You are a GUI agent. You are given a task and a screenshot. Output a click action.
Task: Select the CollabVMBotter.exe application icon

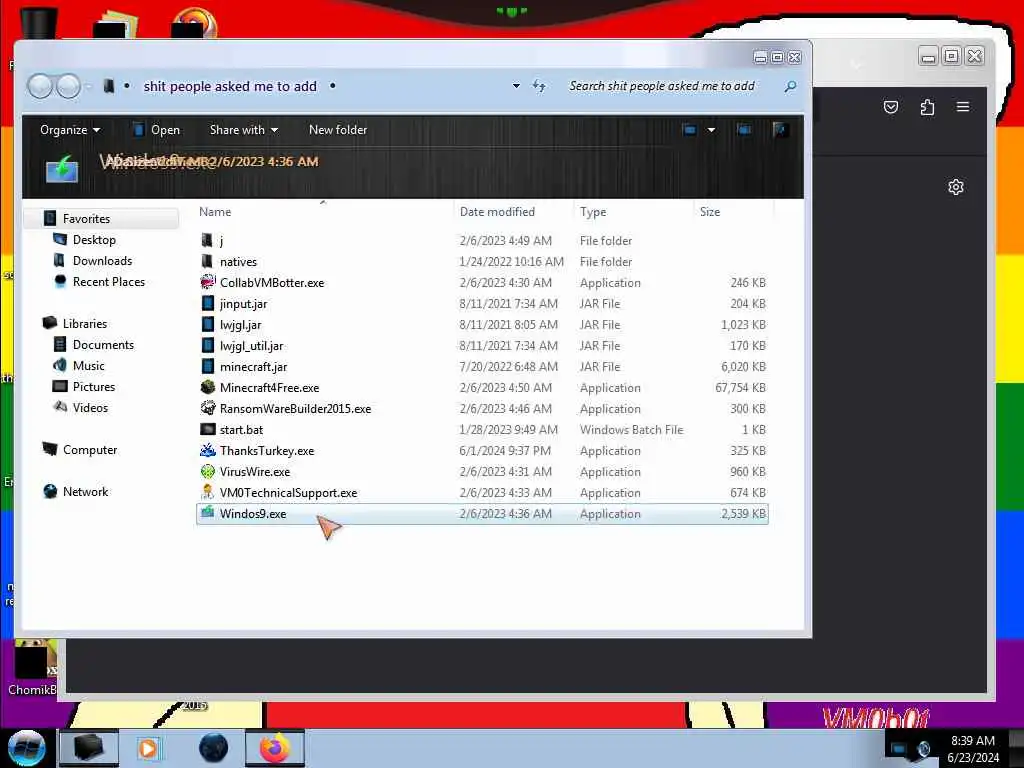[x=208, y=282]
